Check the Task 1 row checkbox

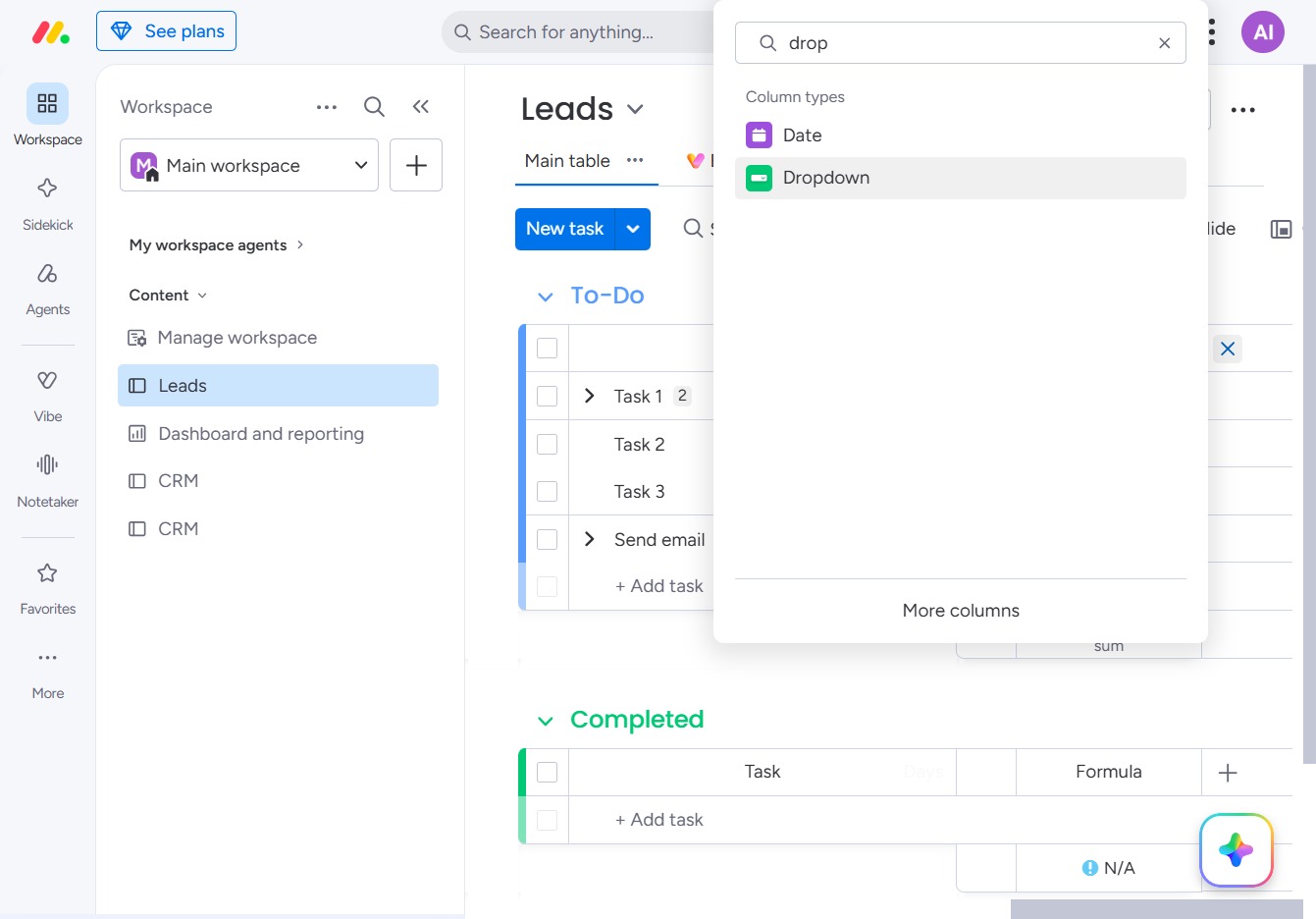point(548,396)
